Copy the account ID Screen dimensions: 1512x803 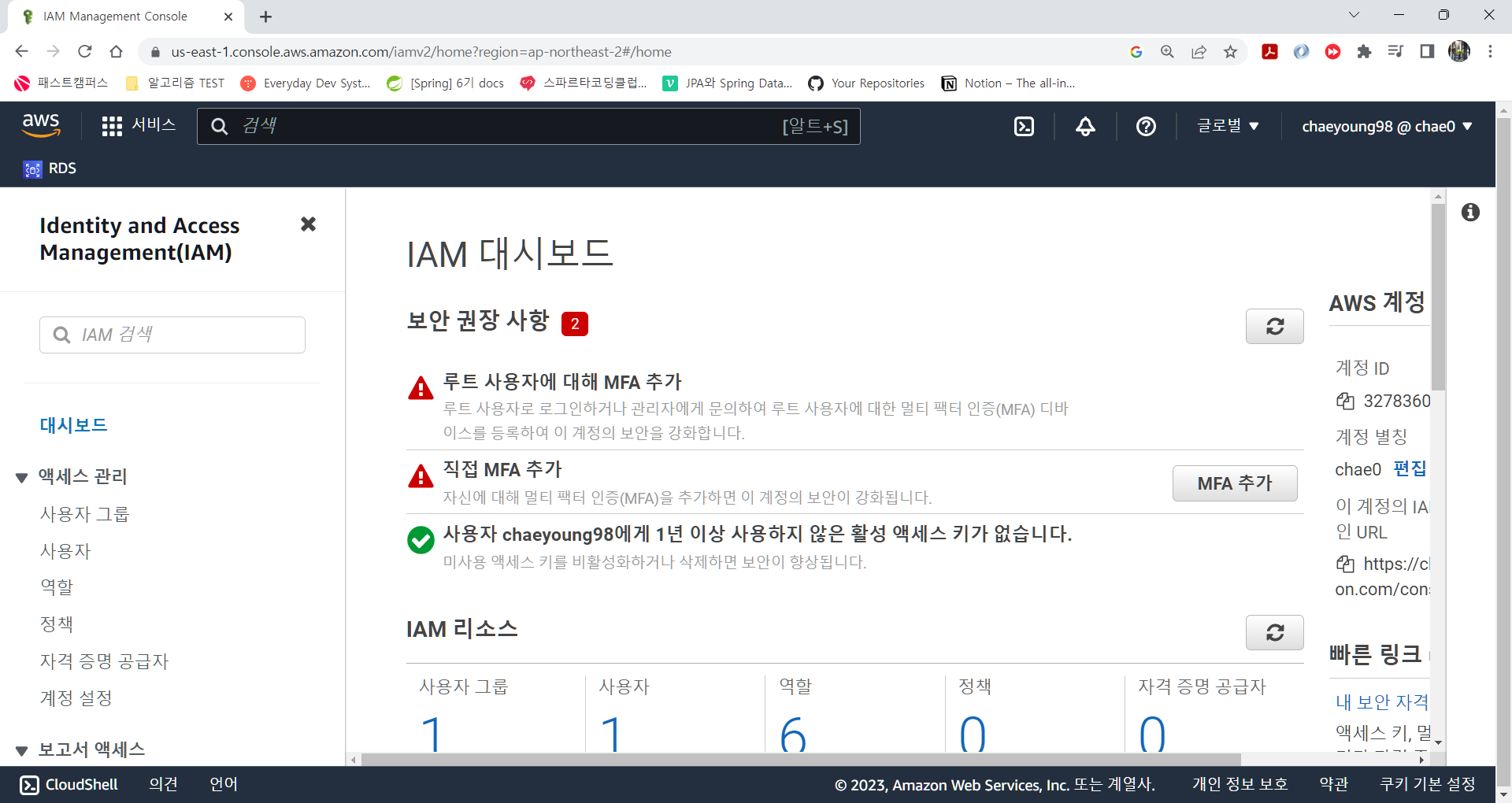tap(1345, 401)
